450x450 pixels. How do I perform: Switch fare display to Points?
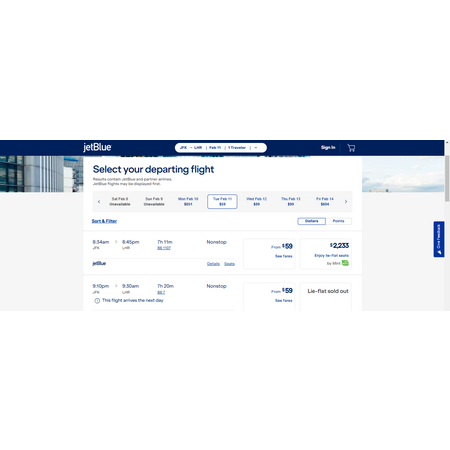point(338,221)
